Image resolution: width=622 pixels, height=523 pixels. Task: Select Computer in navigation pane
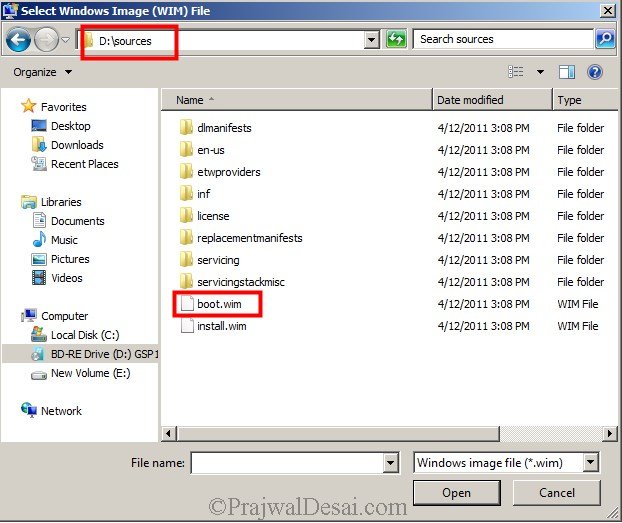(64, 316)
